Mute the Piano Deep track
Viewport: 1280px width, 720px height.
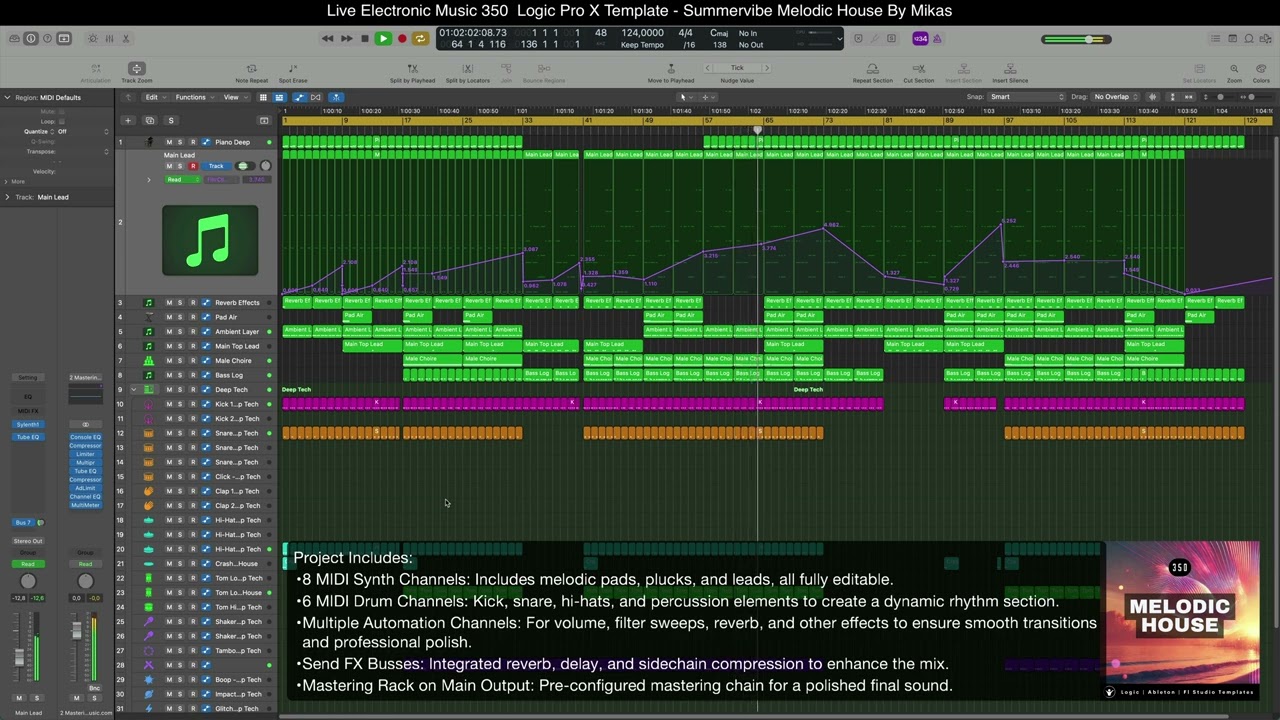[169, 142]
